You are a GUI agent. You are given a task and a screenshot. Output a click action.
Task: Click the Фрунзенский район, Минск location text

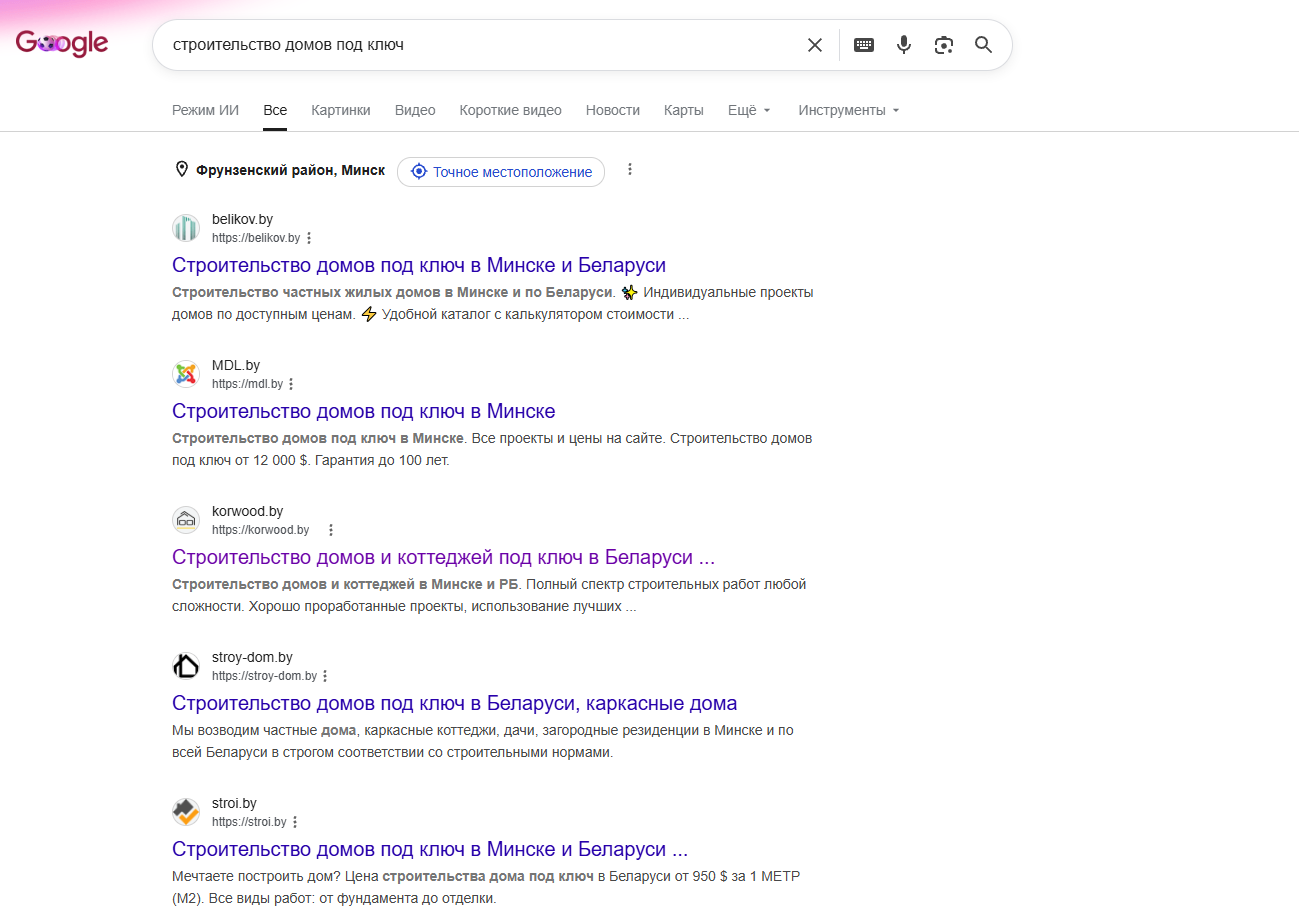coord(291,170)
